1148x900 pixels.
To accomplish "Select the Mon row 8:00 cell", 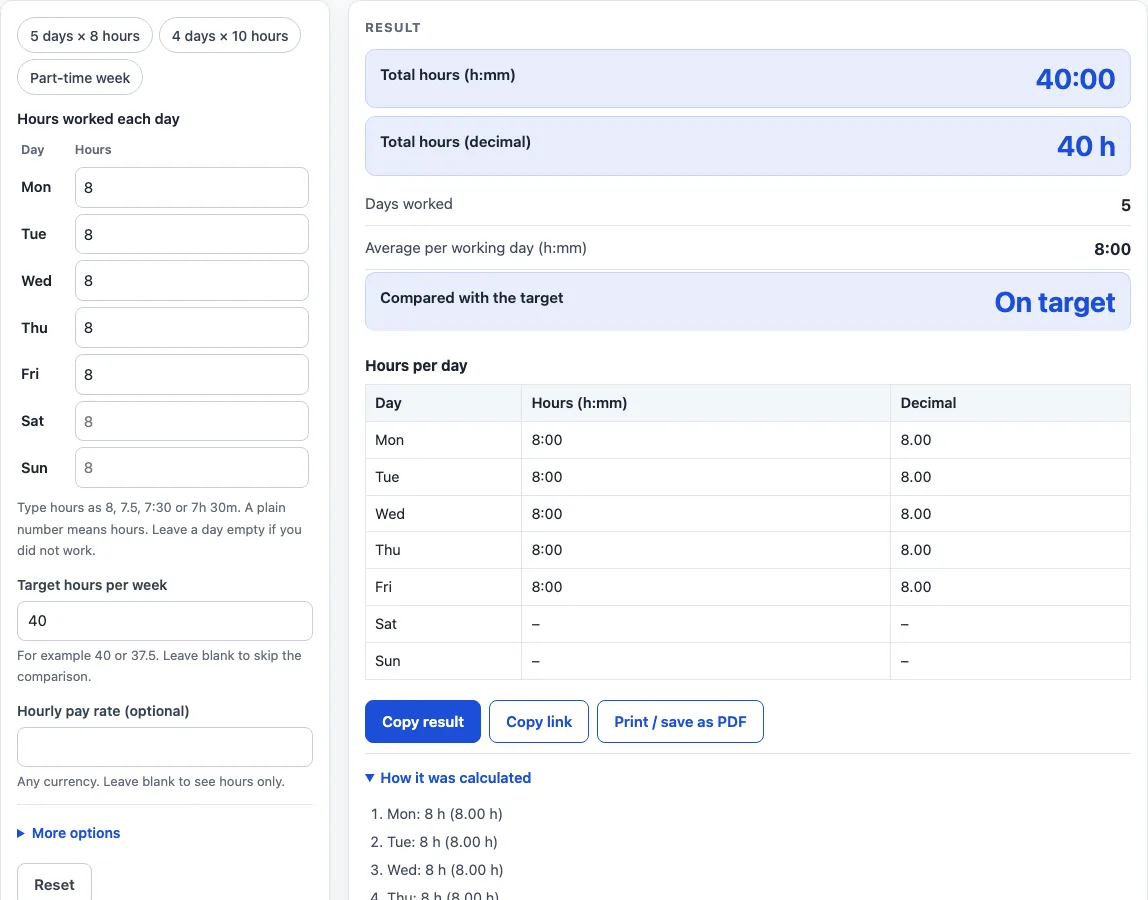I will 706,440.
